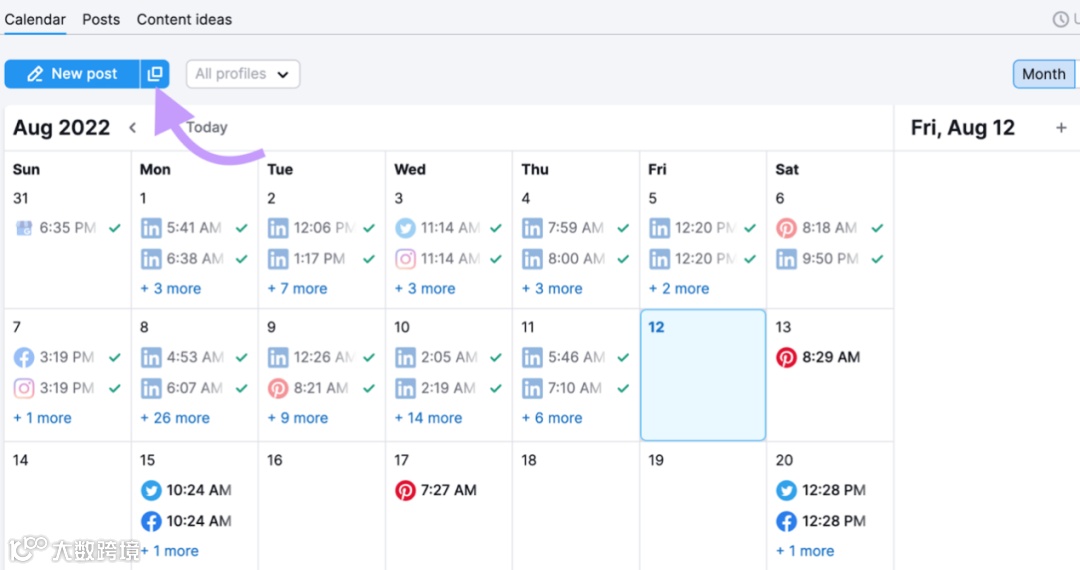Open LinkedIn 9:50 PM post on Aug 6

pos(830,259)
